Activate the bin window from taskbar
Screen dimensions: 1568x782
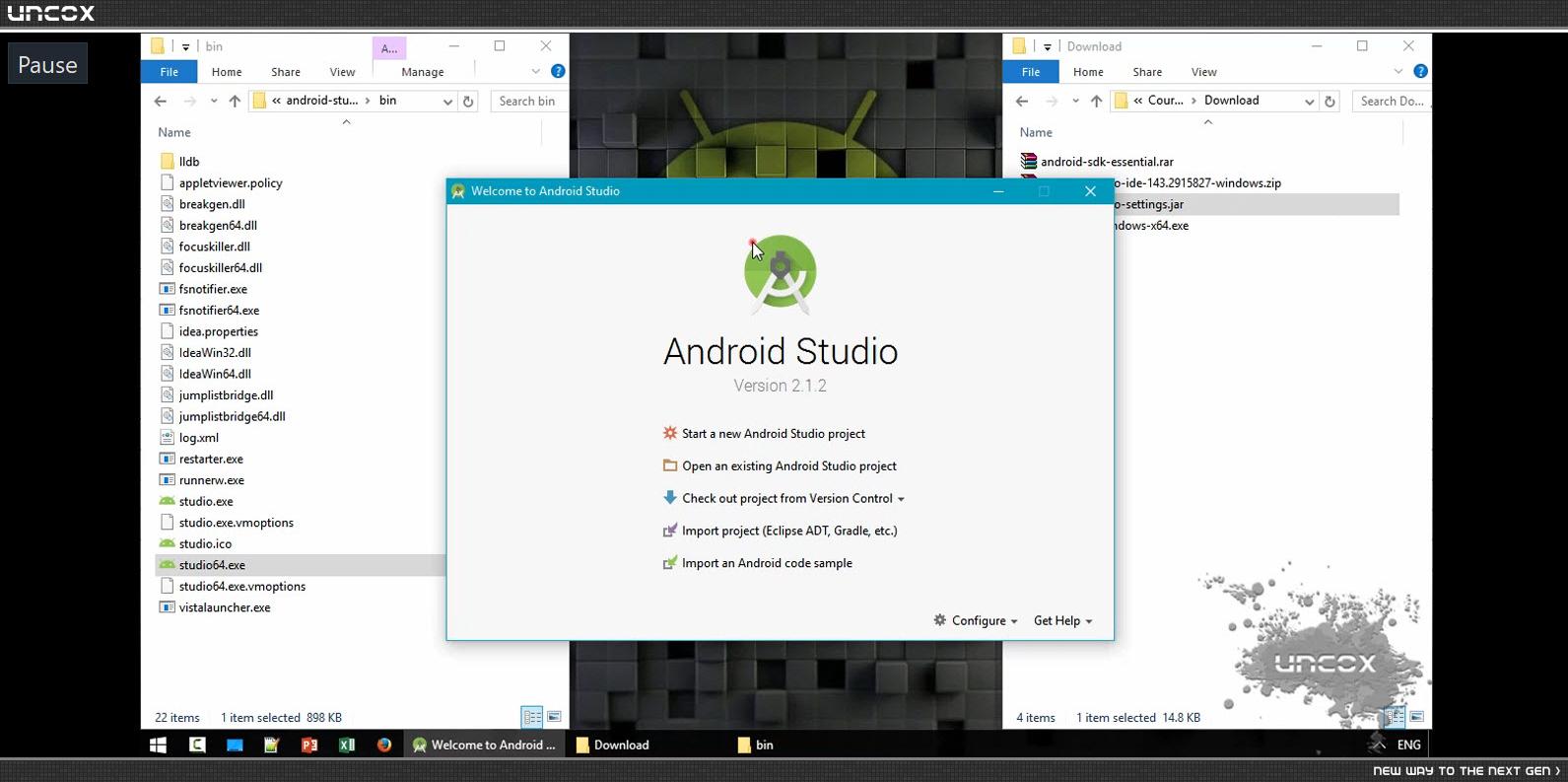757,746
